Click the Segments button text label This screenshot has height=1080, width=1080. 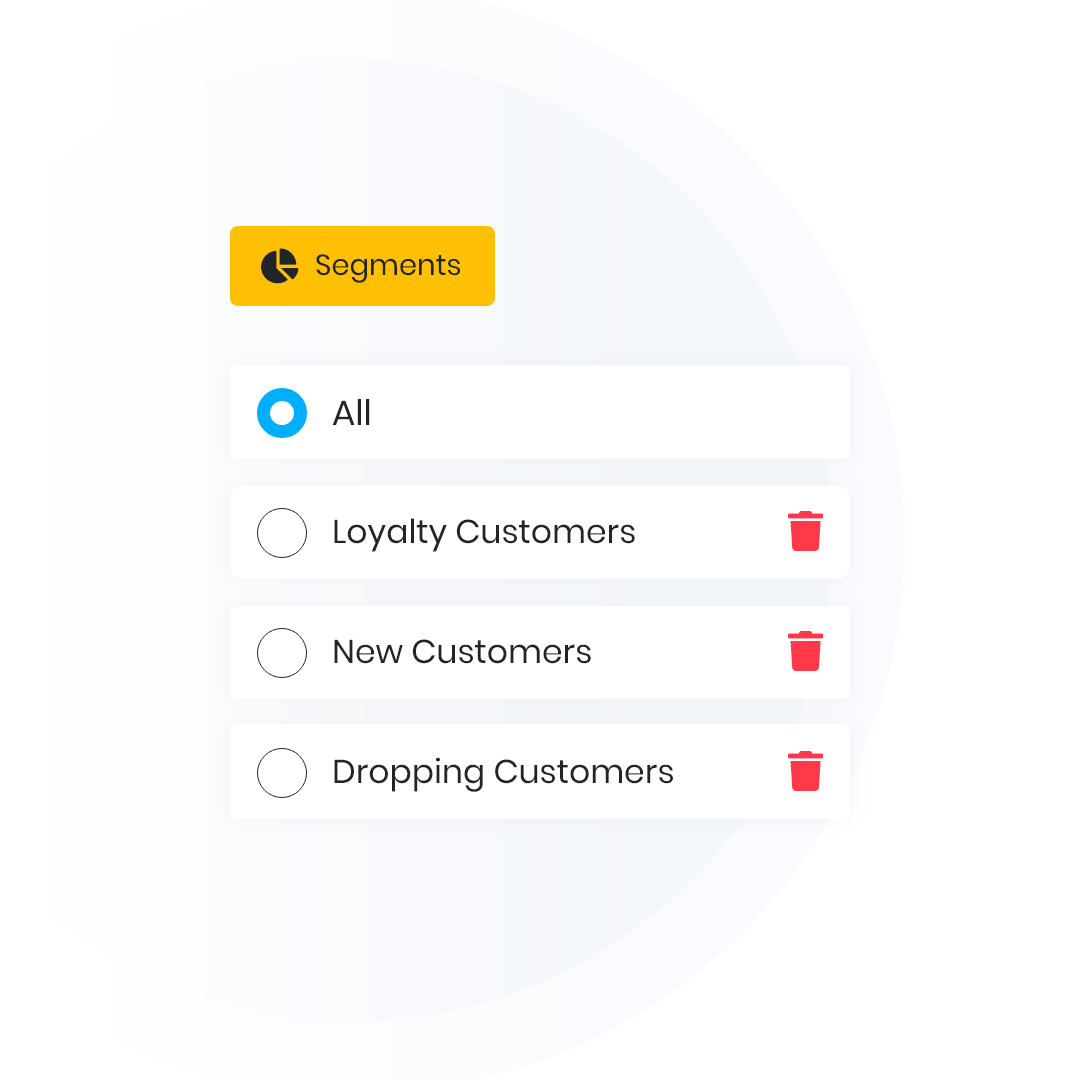(388, 266)
